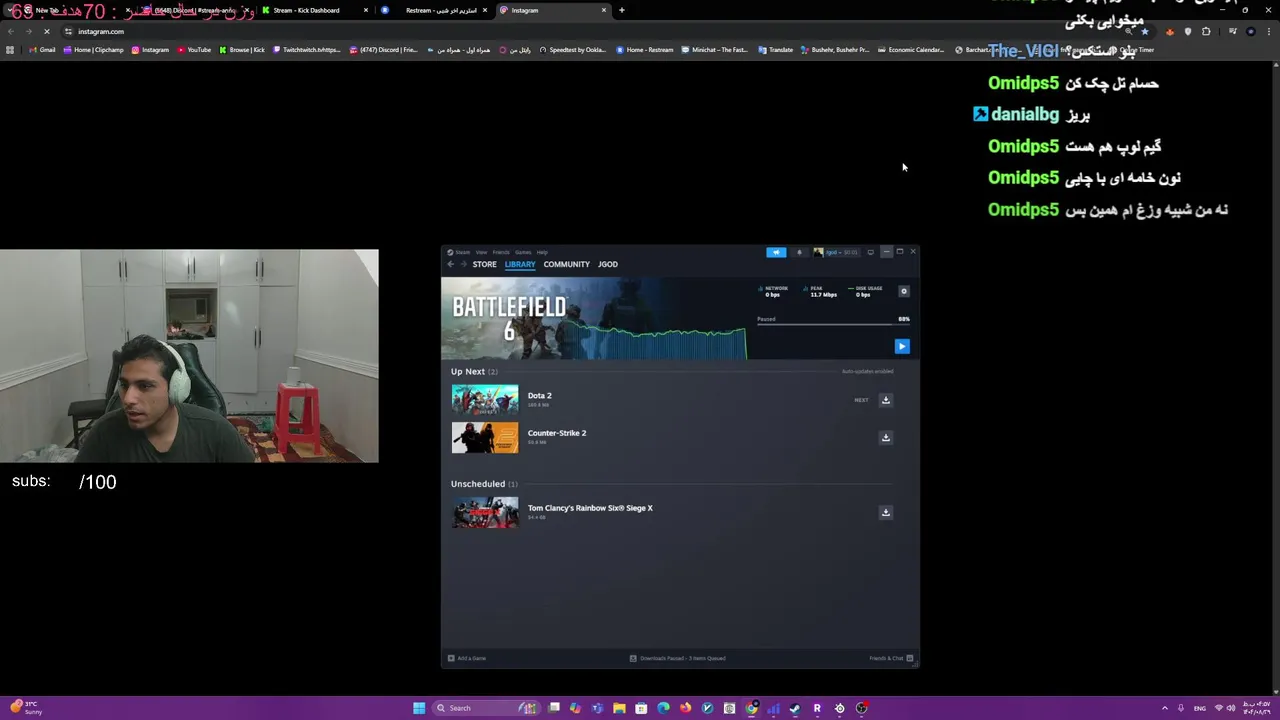
Task: Open the Friends menu in Steam
Action: click(x=501, y=252)
